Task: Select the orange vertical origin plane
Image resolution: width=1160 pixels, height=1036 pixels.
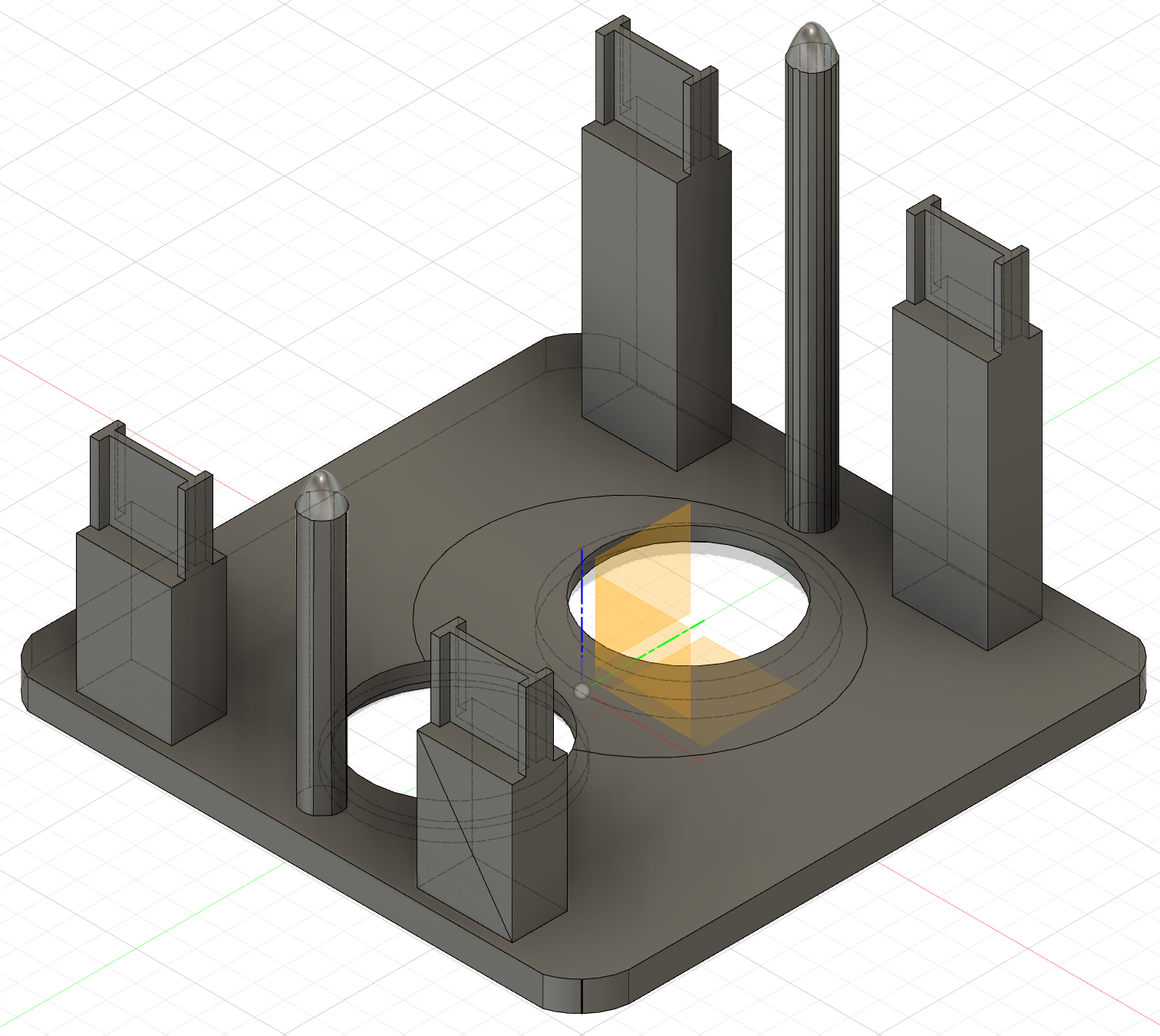Action: [x=642, y=622]
